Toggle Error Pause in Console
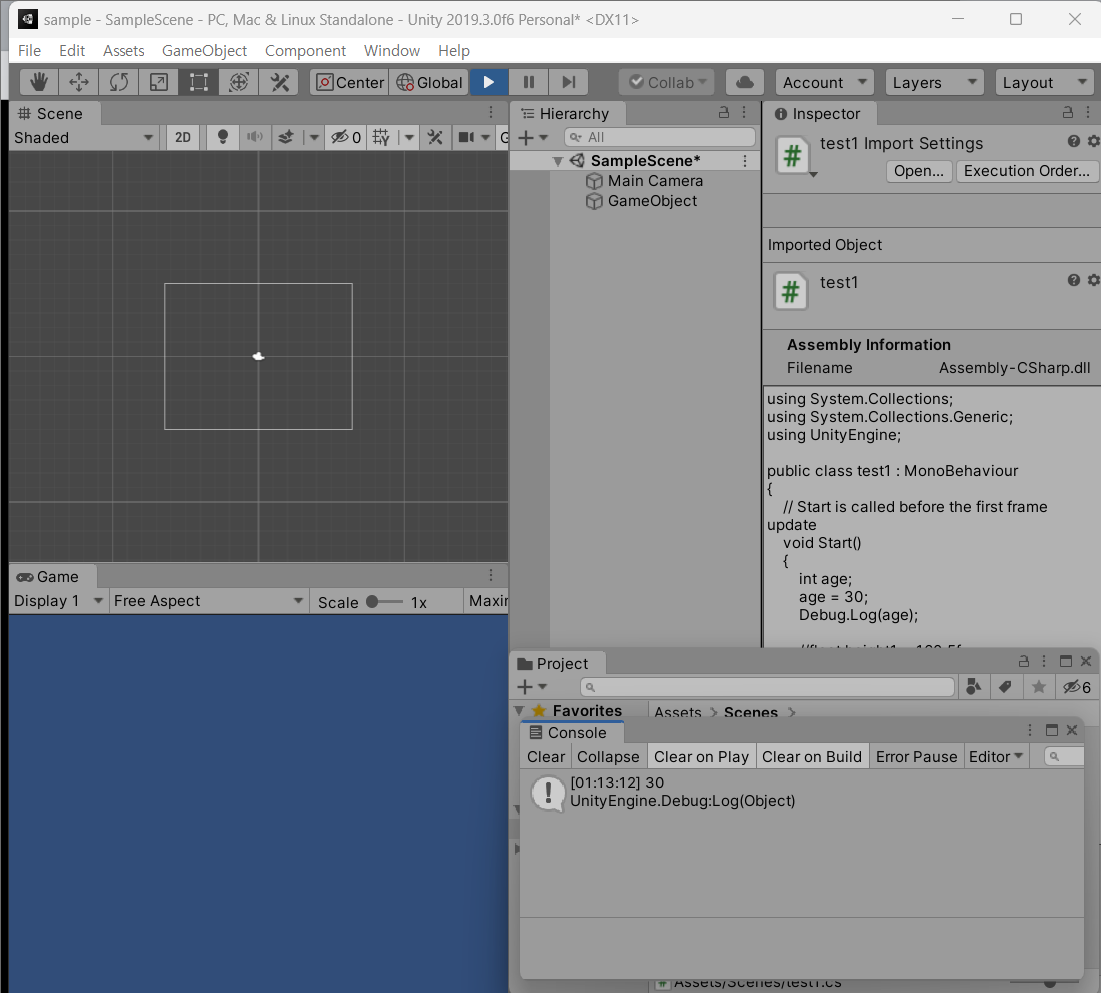Viewport: 1101px width, 993px height. [916, 756]
